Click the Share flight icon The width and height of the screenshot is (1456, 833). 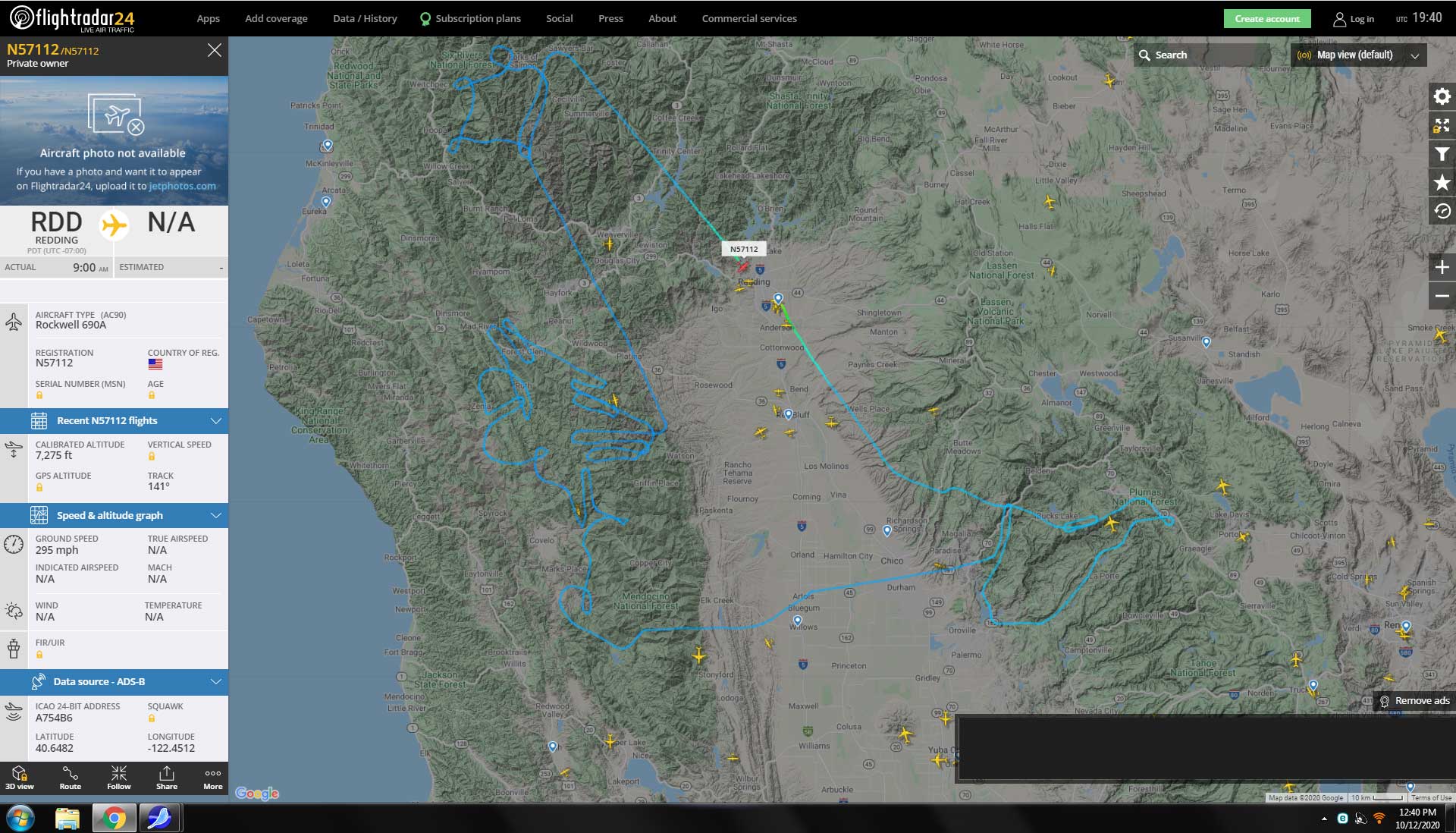click(167, 778)
